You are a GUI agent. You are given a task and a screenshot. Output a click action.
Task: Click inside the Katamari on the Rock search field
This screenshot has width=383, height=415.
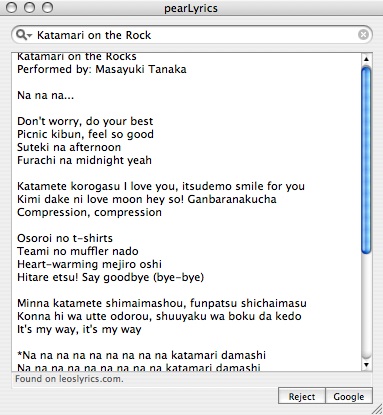(192, 35)
